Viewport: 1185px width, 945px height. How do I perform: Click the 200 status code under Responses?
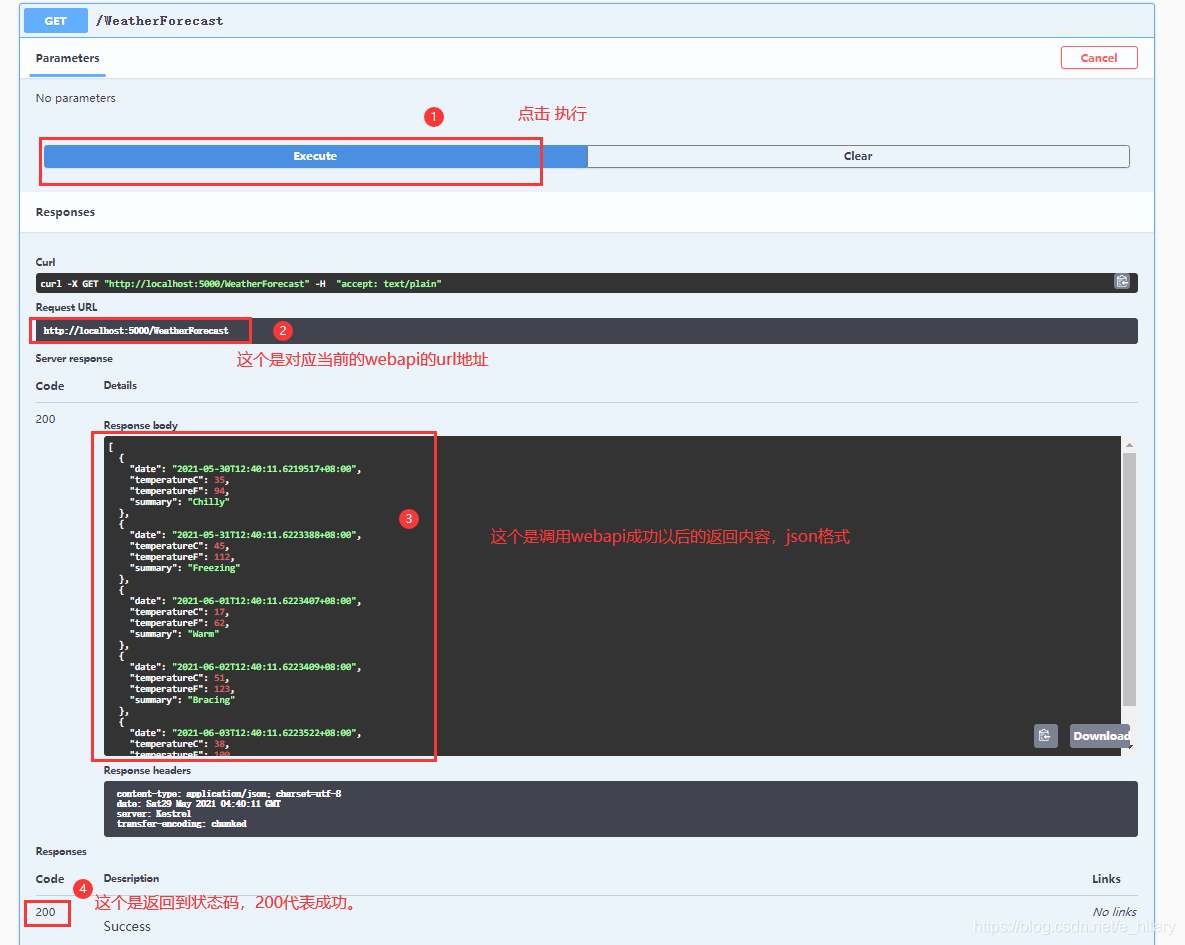46,912
